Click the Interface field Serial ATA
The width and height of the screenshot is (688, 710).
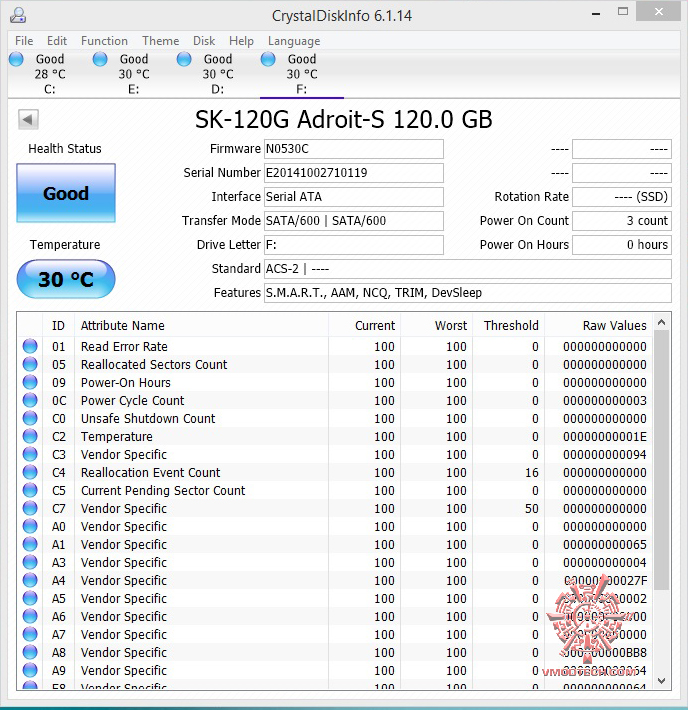pos(354,197)
